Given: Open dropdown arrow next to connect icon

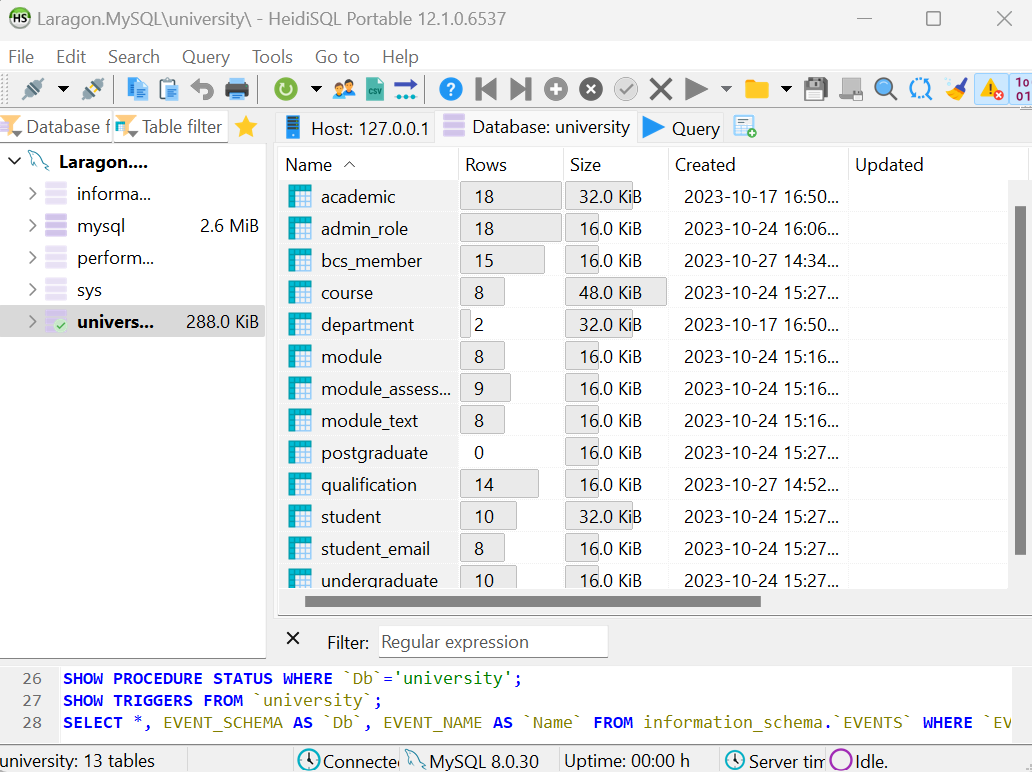Looking at the screenshot, I should (x=63, y=88).
